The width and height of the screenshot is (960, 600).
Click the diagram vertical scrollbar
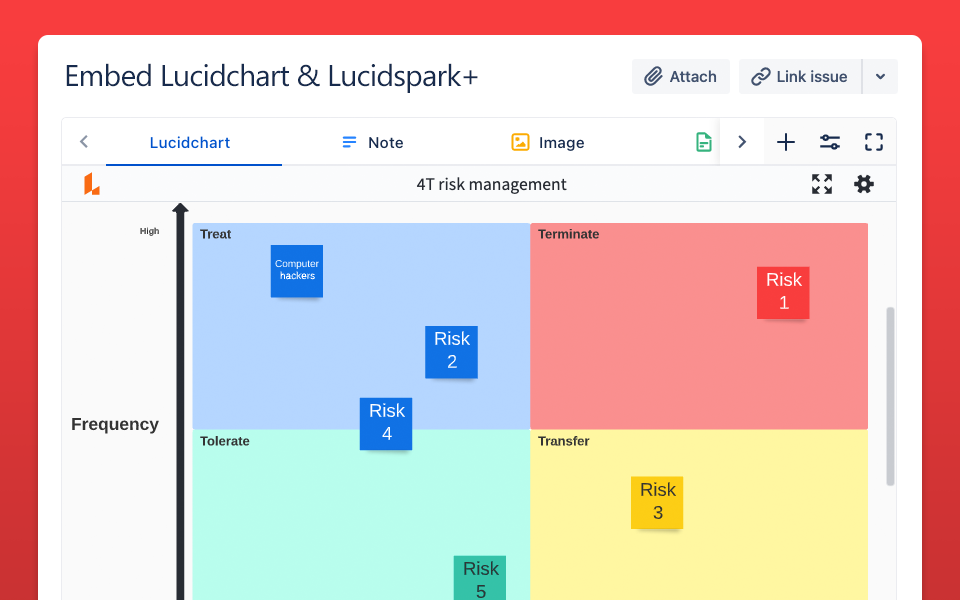click(x=890, y=396)
